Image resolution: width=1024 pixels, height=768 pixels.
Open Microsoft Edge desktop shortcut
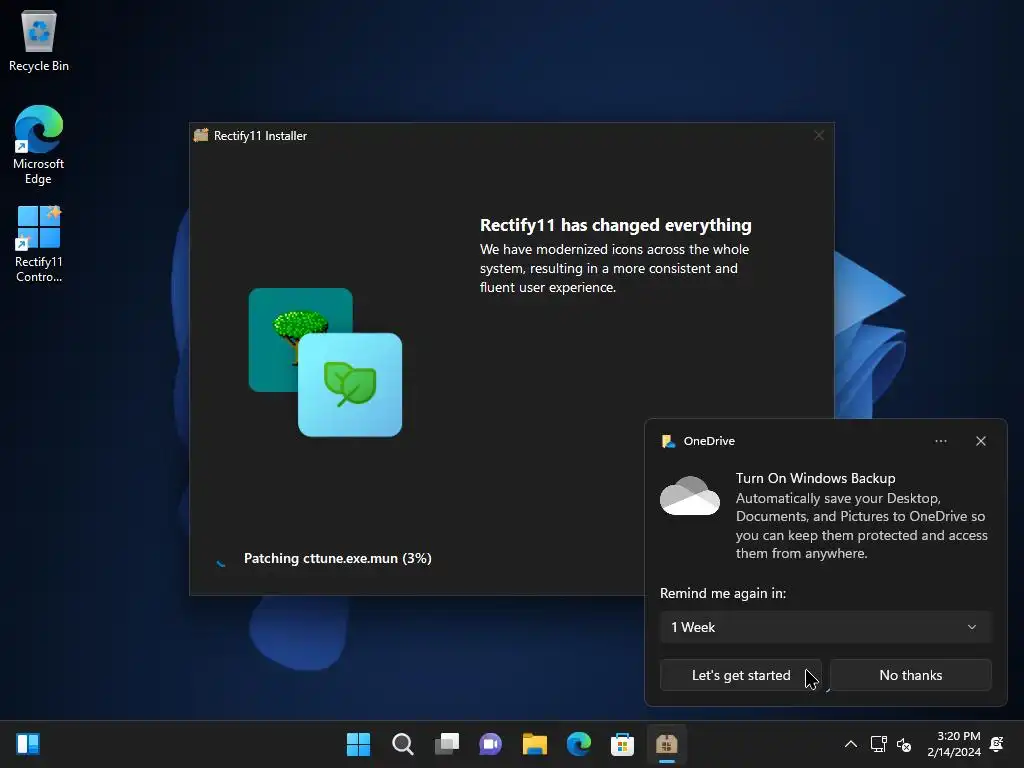[39, 145]
